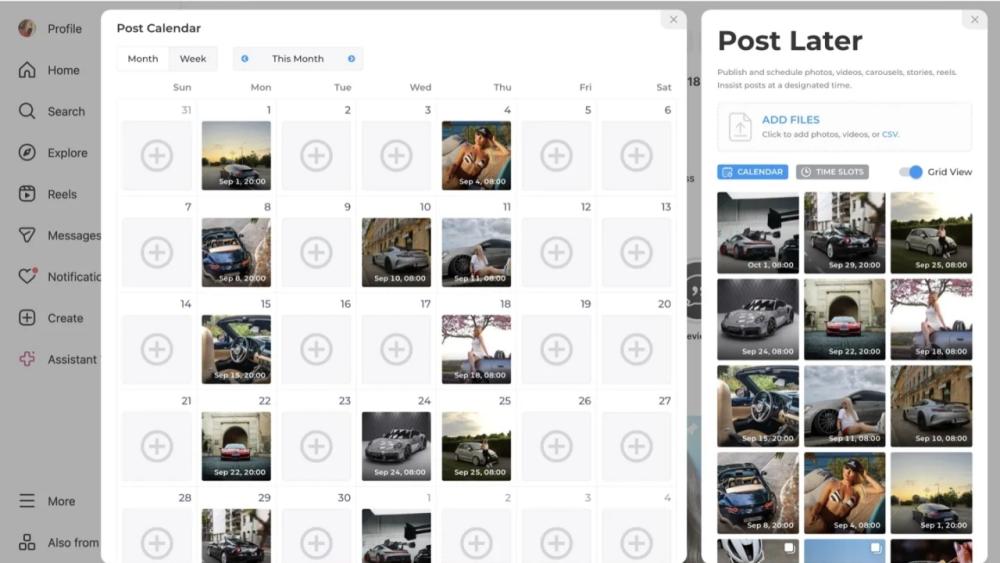This screenshot has width=1000, height=563.
Task: Go to previous month arrow
Action: click(x=245, y=59)
